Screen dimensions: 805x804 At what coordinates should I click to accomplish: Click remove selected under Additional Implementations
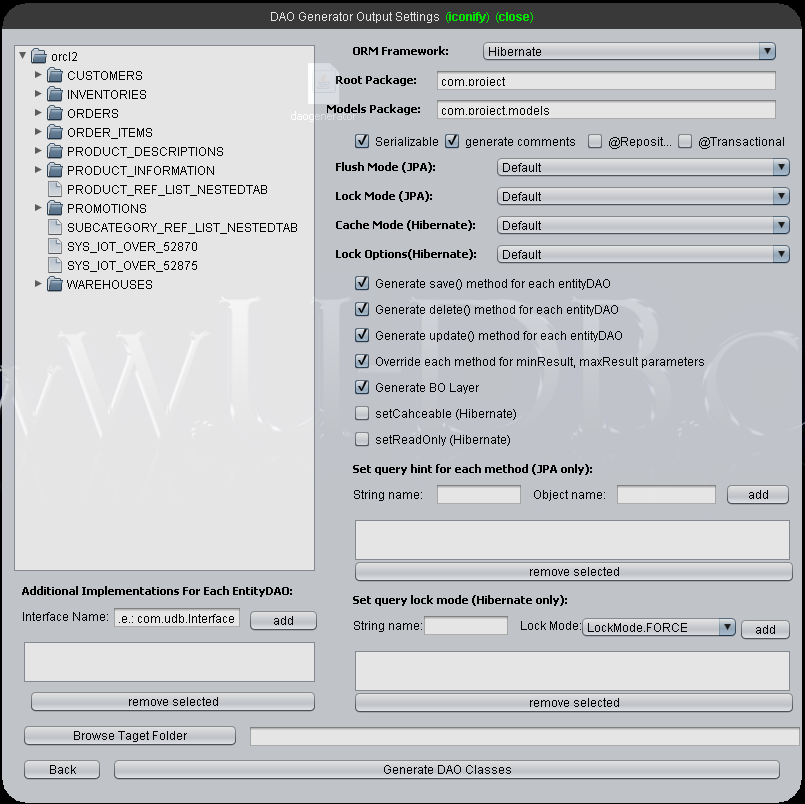tap(173, 701)
